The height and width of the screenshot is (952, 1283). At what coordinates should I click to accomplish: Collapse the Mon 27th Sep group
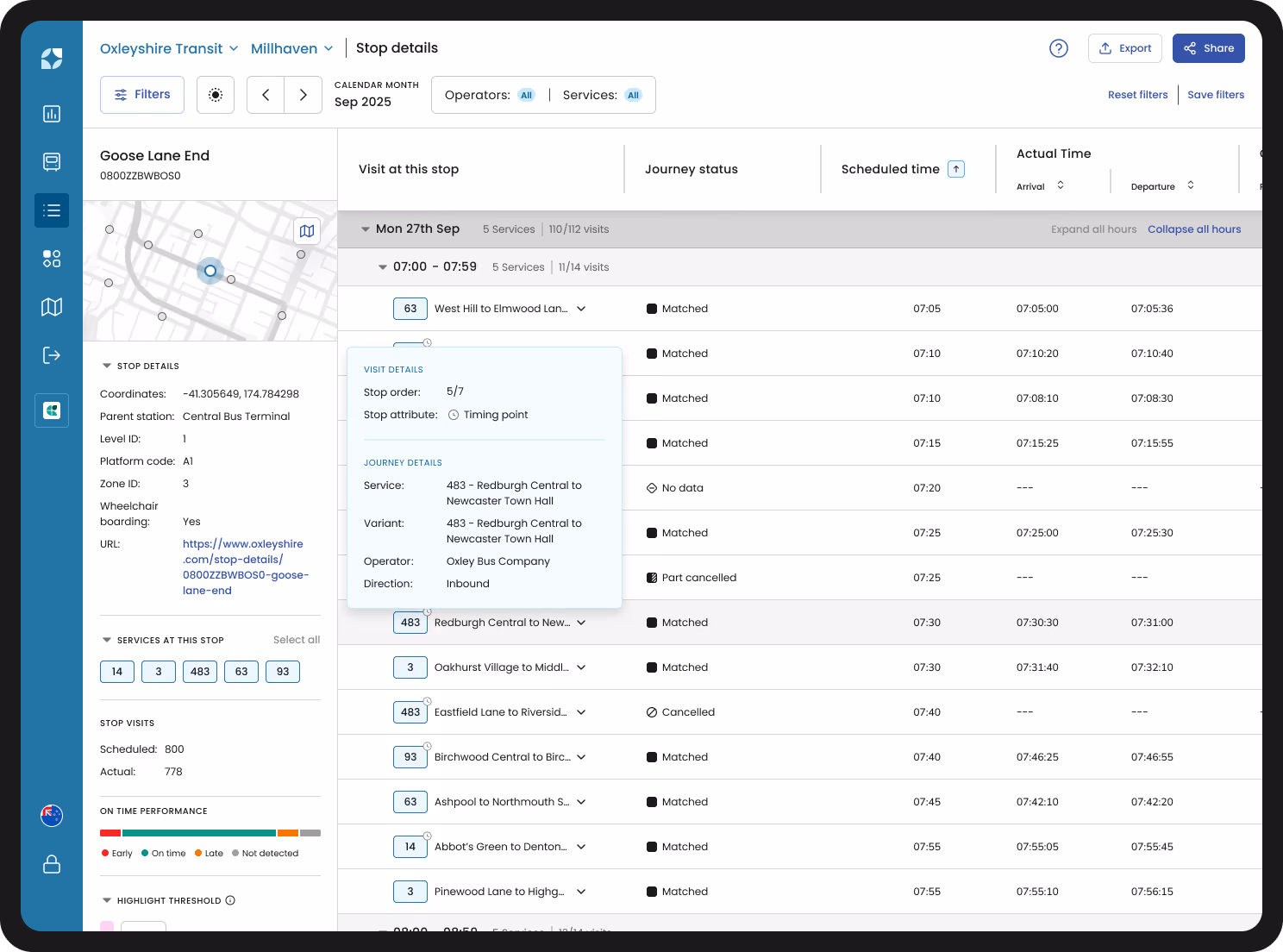(x=366, y=229)
